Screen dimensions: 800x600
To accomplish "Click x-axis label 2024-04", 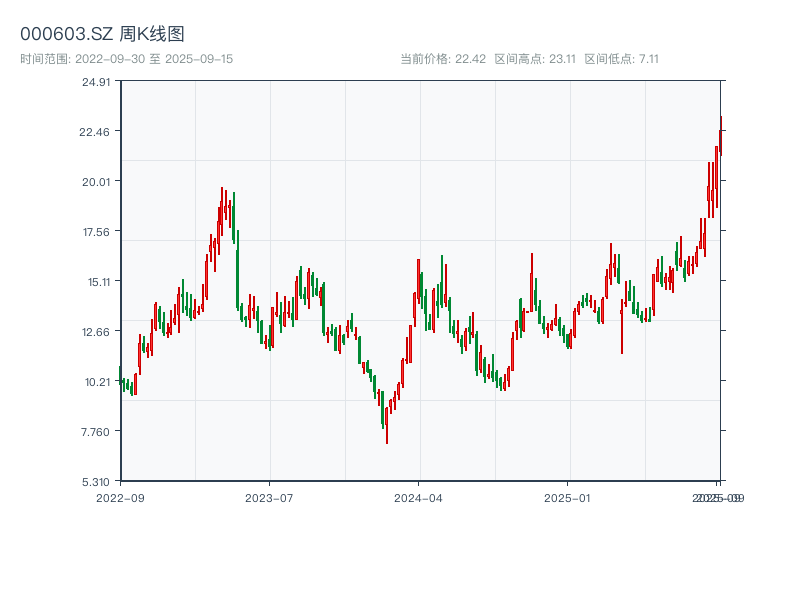I will tap(418, 498).
